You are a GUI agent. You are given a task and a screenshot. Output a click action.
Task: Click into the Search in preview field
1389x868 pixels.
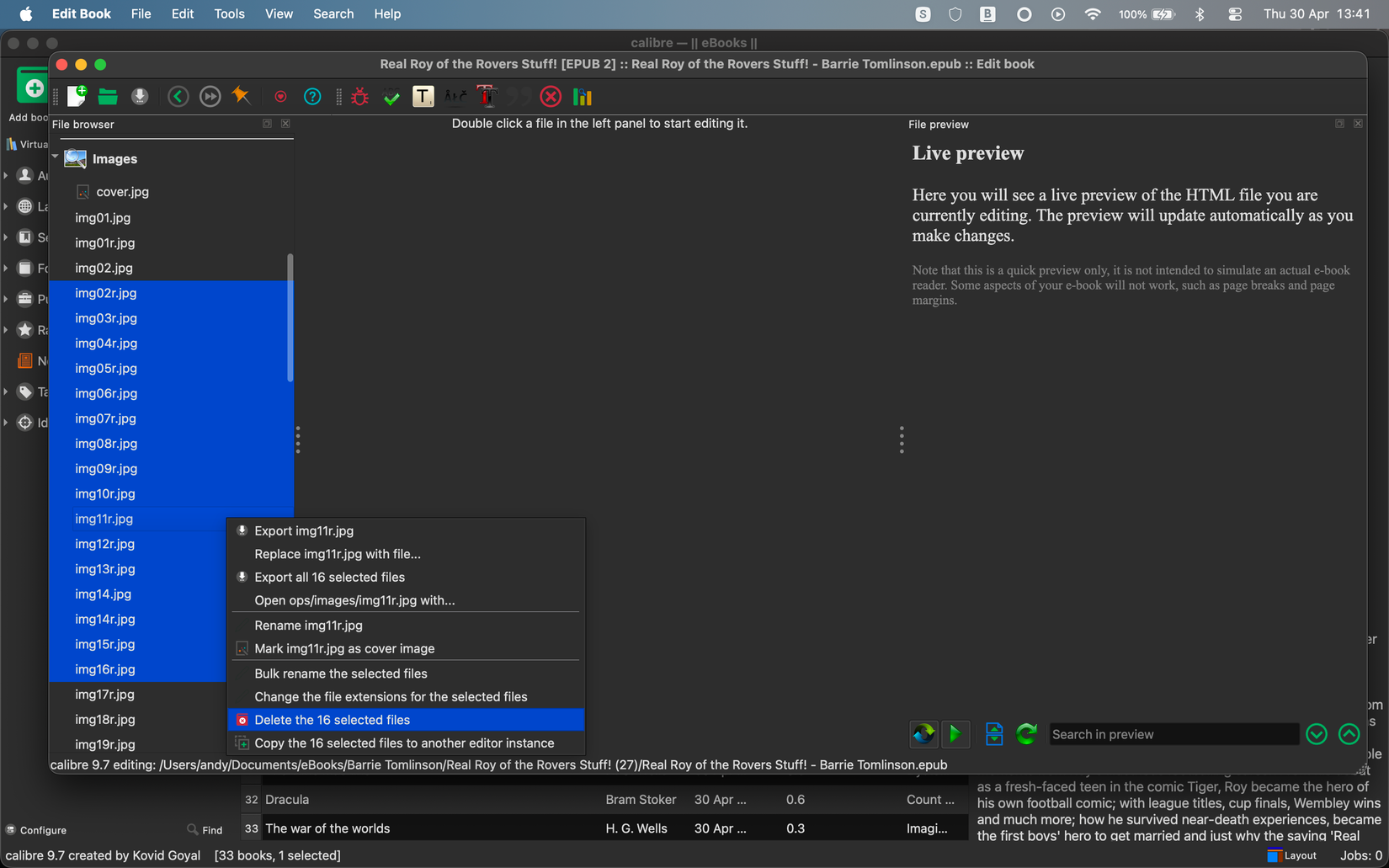pyautogui.click(x=1173, y=734)
